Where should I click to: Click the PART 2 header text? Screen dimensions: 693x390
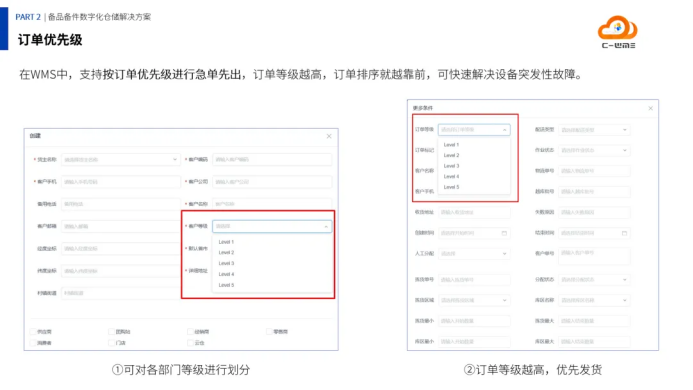pos(28,17)
